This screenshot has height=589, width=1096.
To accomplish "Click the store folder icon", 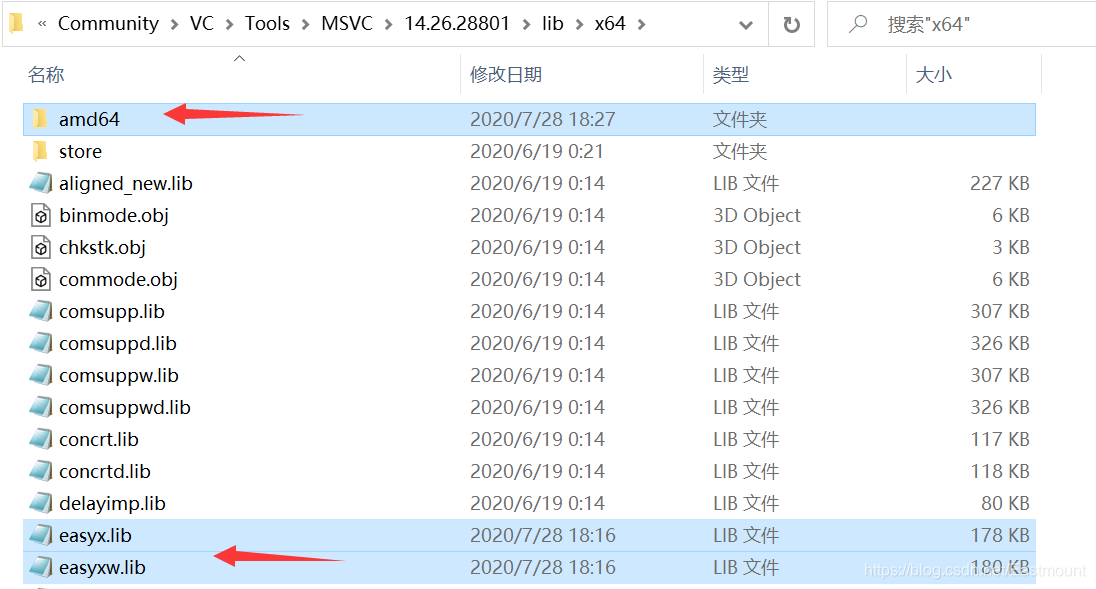I will tap(41, 151).
